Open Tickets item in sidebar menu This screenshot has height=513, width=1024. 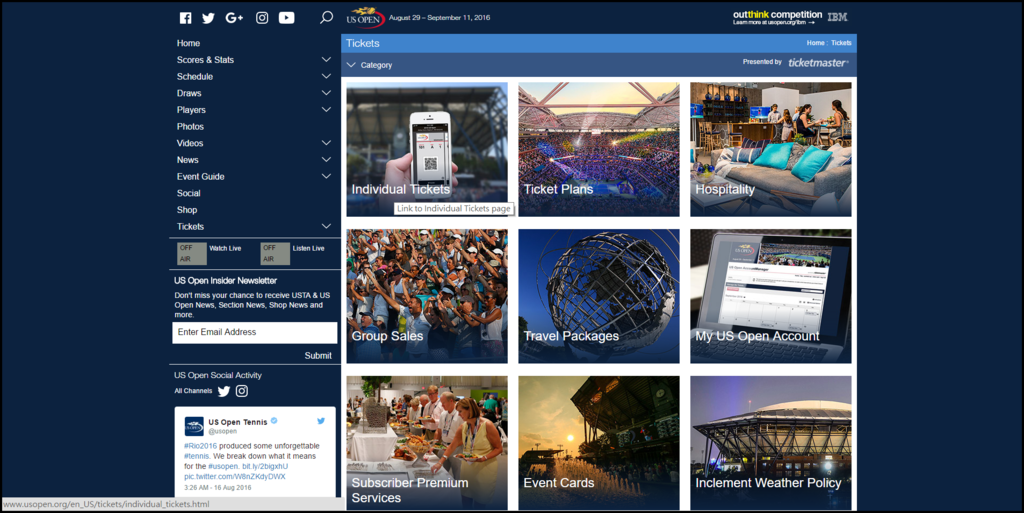tap(190, 226)
